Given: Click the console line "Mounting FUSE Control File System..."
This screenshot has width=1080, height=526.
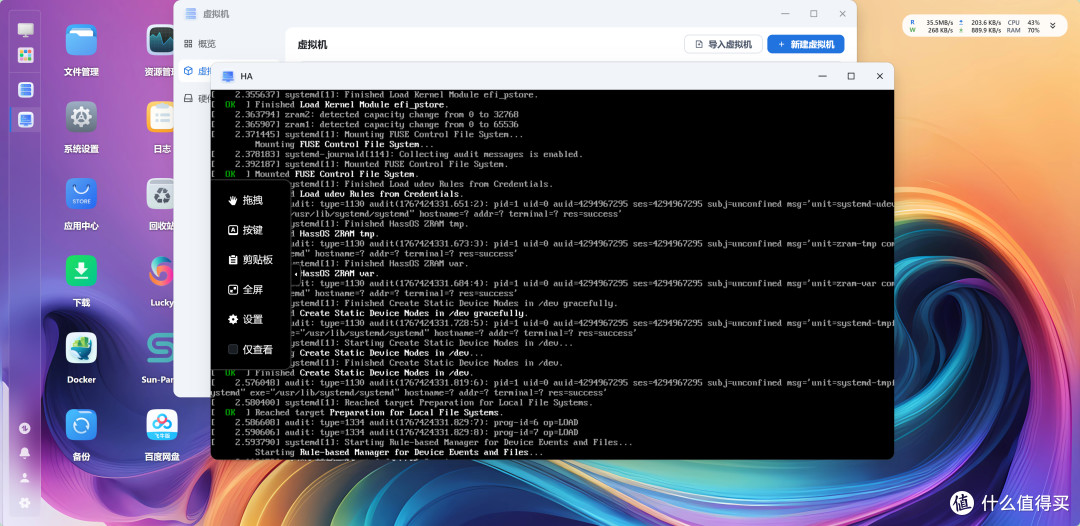Looking at the screenshot, I should (x=346, y=145).
